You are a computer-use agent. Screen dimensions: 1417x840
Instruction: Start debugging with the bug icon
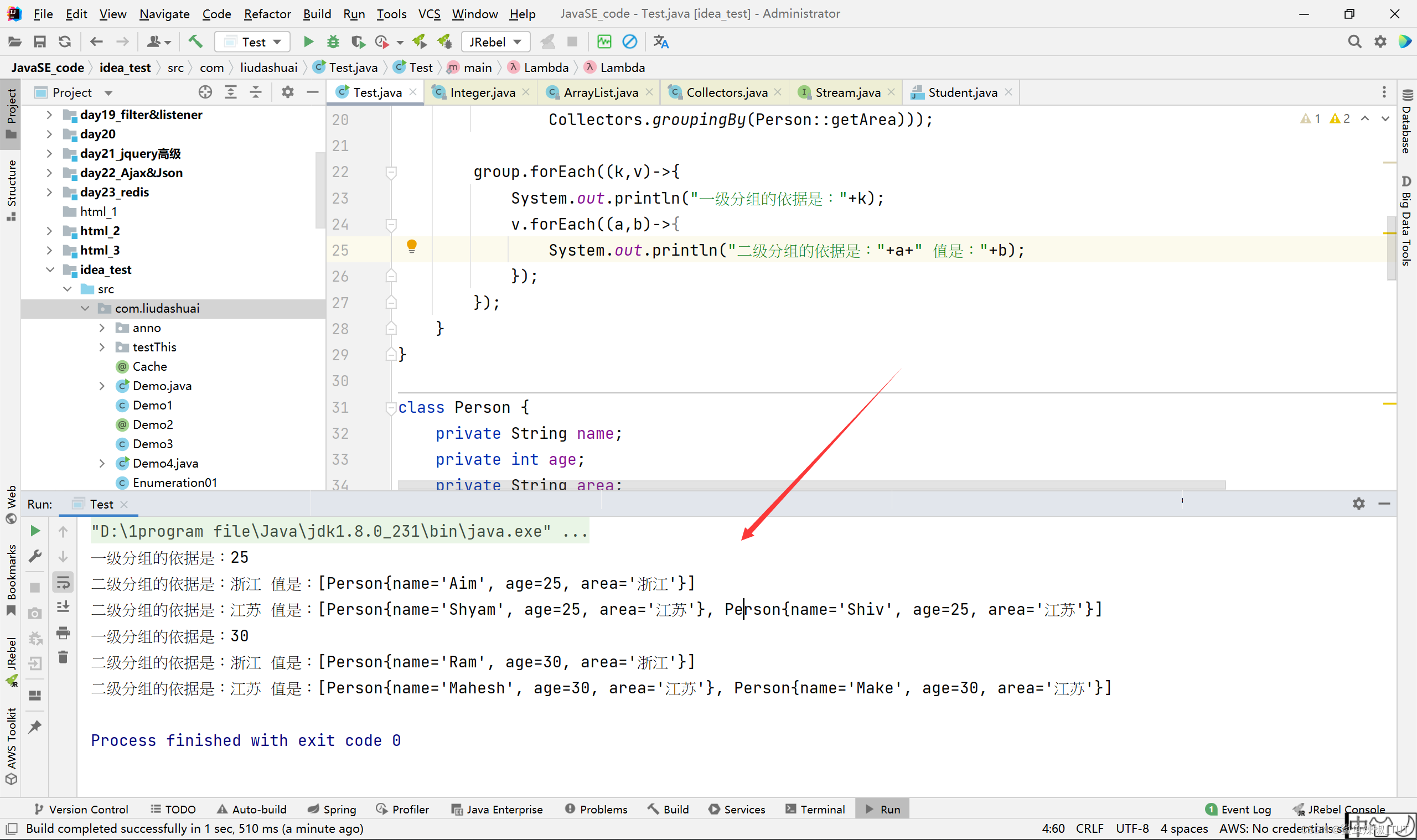pyautogui.click(x=333, y=42)
